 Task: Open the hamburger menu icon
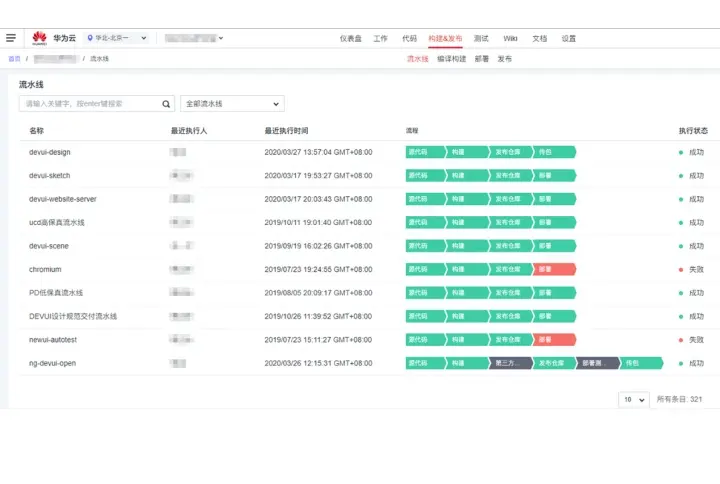click(11, 38)
